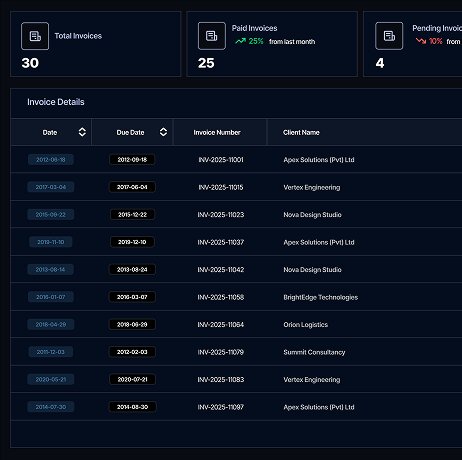Click the Paid Invoices card icon
This screenshot has height=460, width=462.
(212, 36)
